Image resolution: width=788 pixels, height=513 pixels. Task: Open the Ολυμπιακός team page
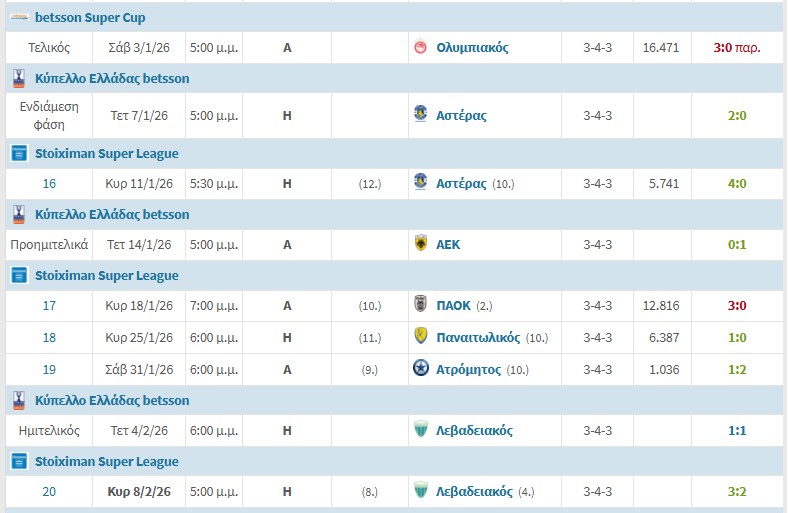[x=472, y=47]
